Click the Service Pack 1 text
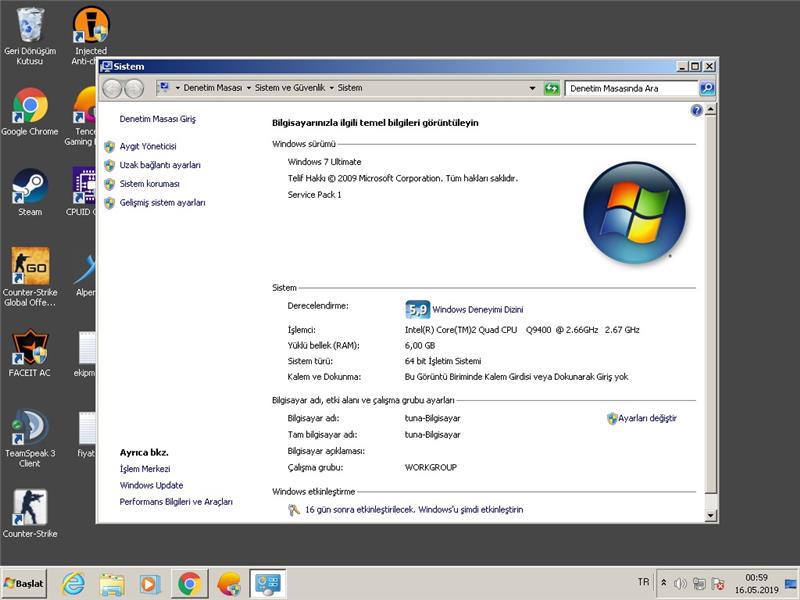 (x=314, y=194)
